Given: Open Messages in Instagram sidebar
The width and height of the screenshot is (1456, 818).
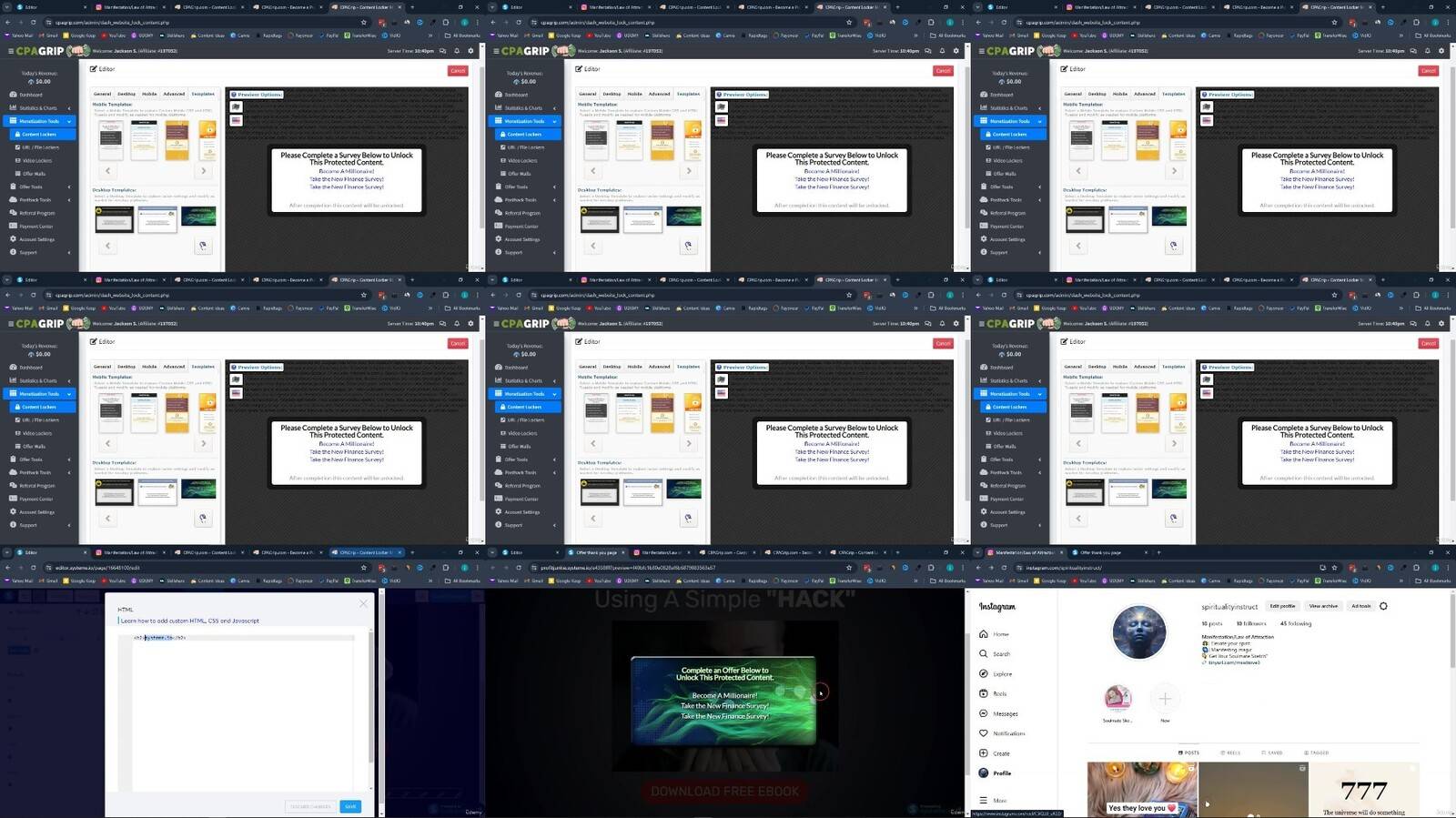Looking at the screenshot, I should click(998, 713).
